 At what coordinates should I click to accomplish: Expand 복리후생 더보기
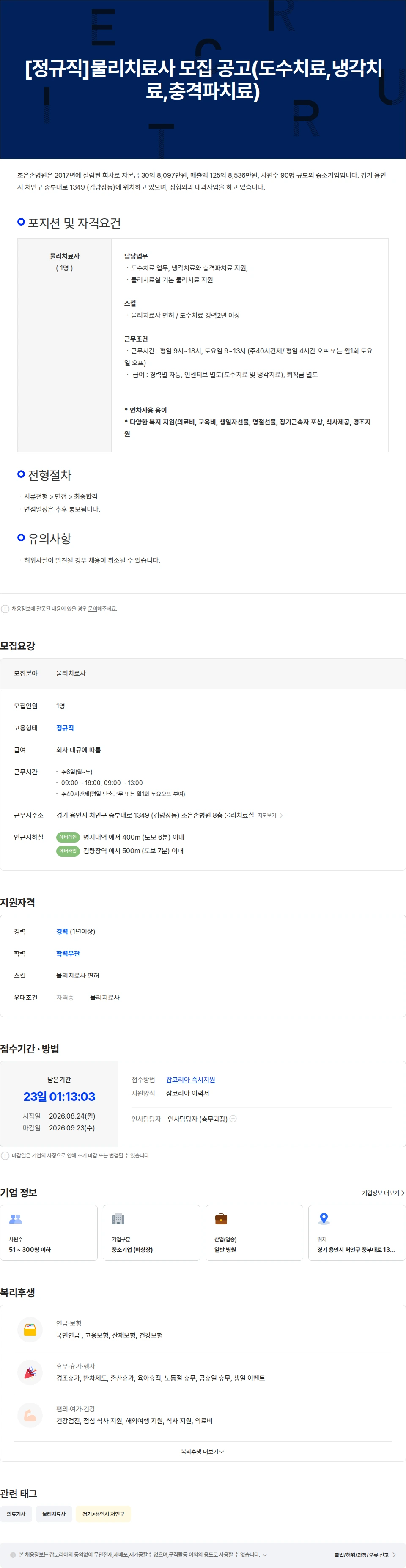pos(203,1452)
